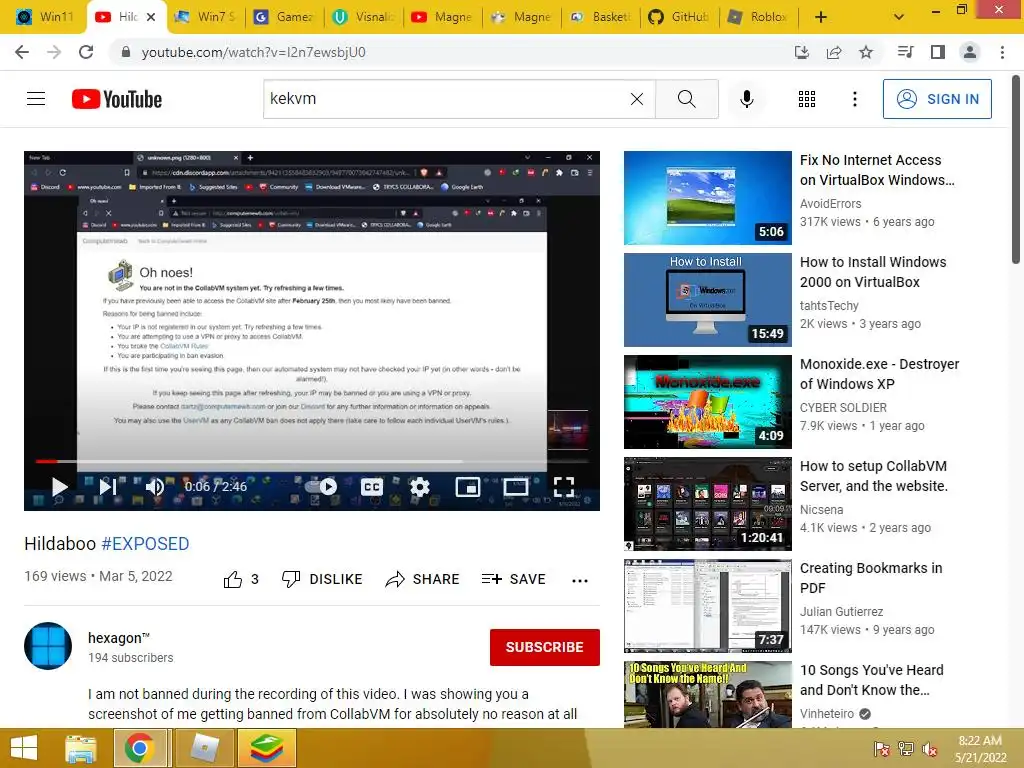Switch to the GitHub tab
The image size is (1024, 768).
[x=680, y=16]
